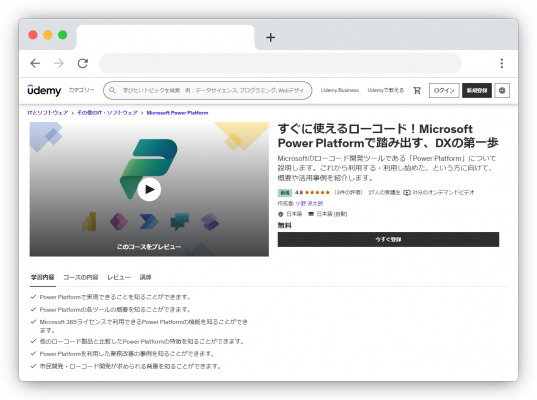Switch to the コースの内容 tab
The width and height of the screenshot is (537, 400).
click(81, 277)
